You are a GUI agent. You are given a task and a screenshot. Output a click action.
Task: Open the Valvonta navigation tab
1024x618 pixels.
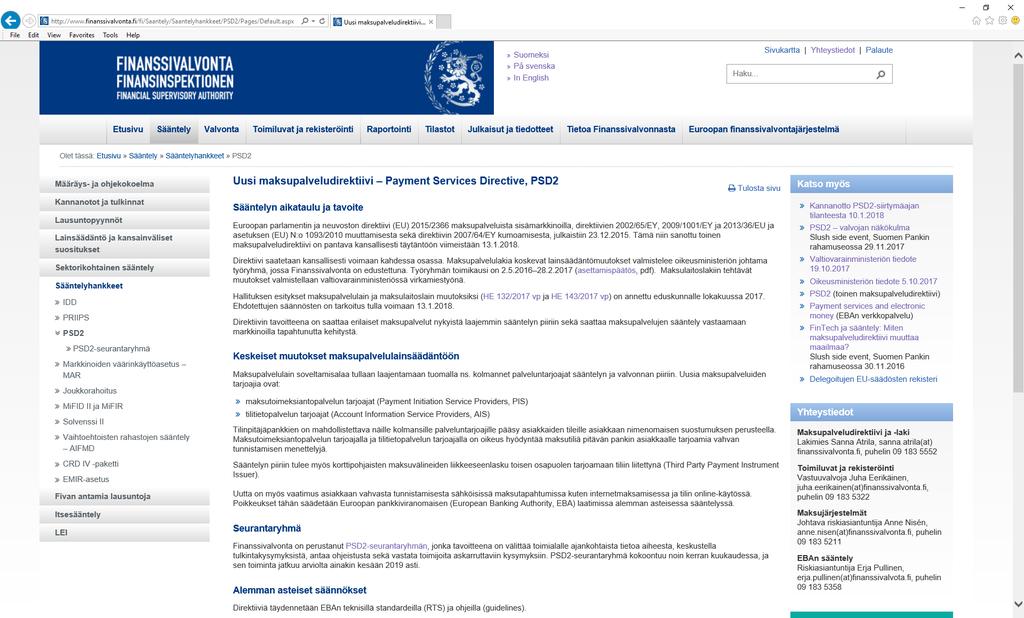tap(221, 129)
